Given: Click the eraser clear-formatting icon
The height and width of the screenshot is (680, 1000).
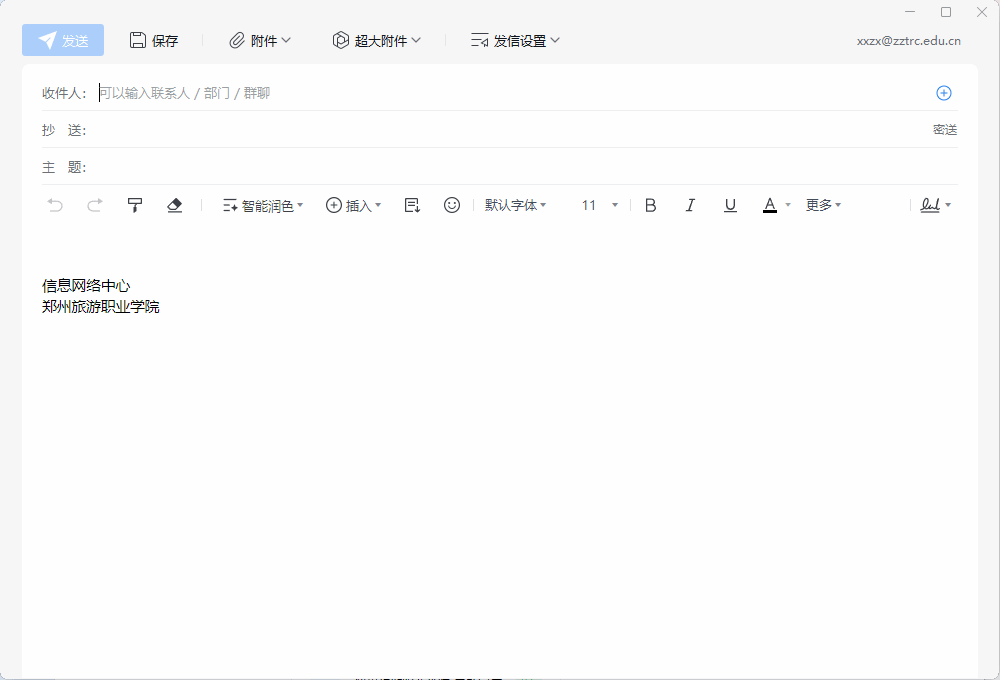Looking at the screenshot, I should [x=175, y=205].
